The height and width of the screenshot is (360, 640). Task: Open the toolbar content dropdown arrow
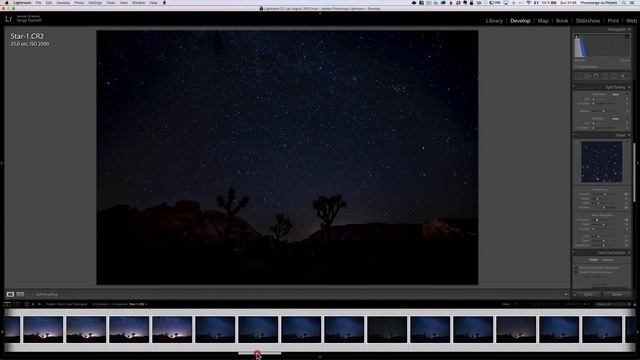[566, 294]
